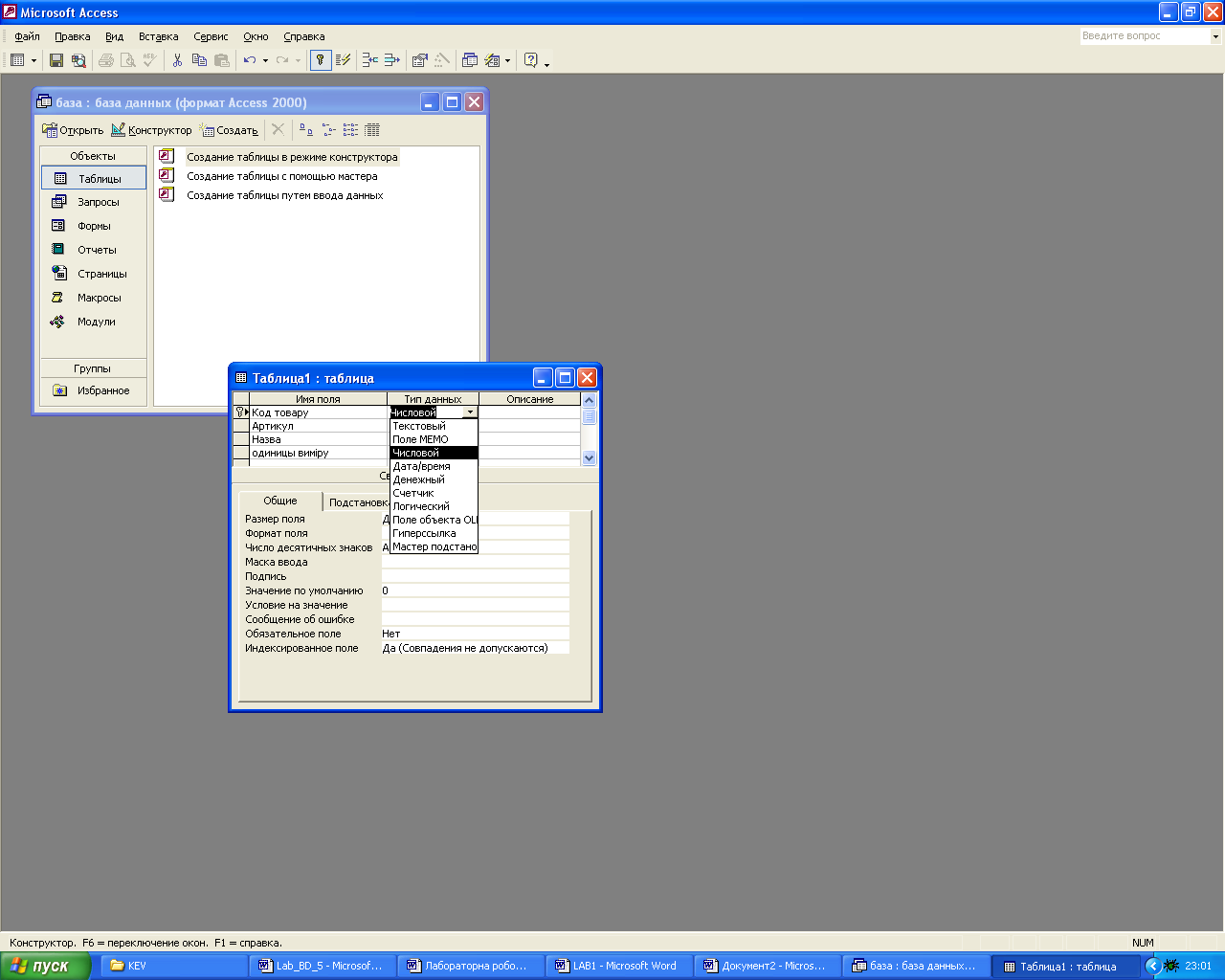Viewport: 1225px width, 980px height.
Task: Switch to List view in database window
Action: [x=350, y=129]
